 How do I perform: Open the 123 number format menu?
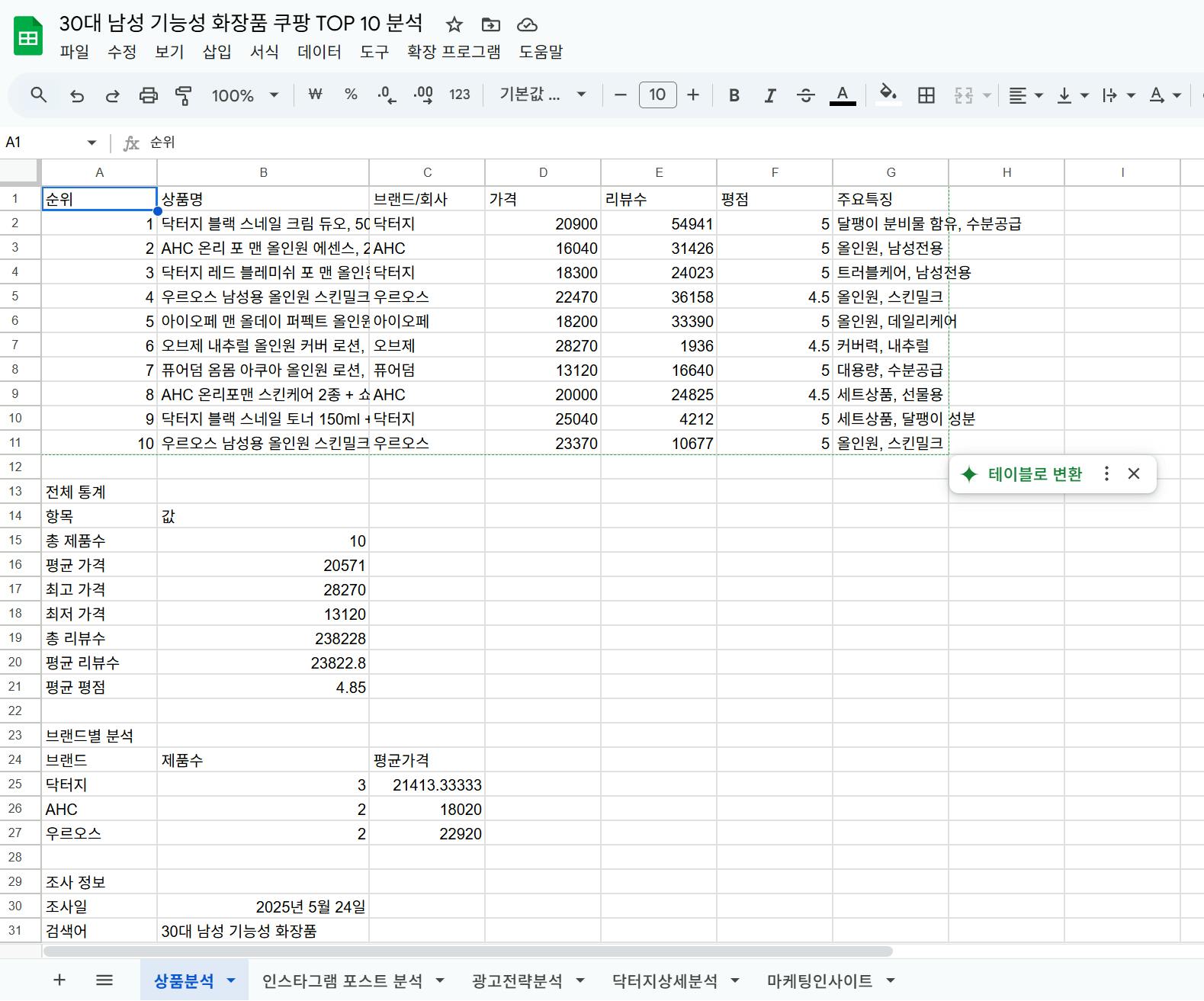coord(459,95)
